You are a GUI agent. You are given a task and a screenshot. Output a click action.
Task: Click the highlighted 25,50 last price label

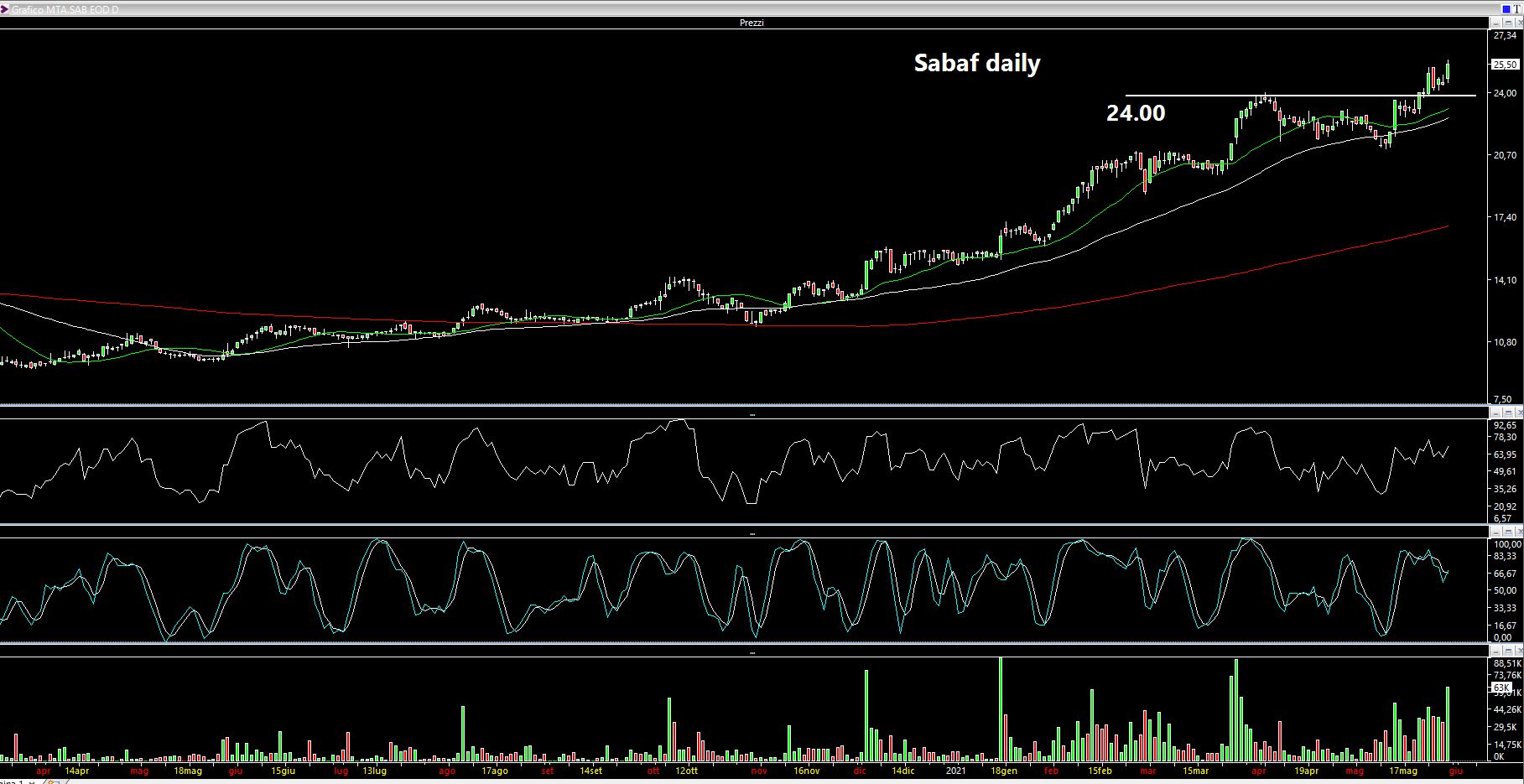click(1505, 65)
